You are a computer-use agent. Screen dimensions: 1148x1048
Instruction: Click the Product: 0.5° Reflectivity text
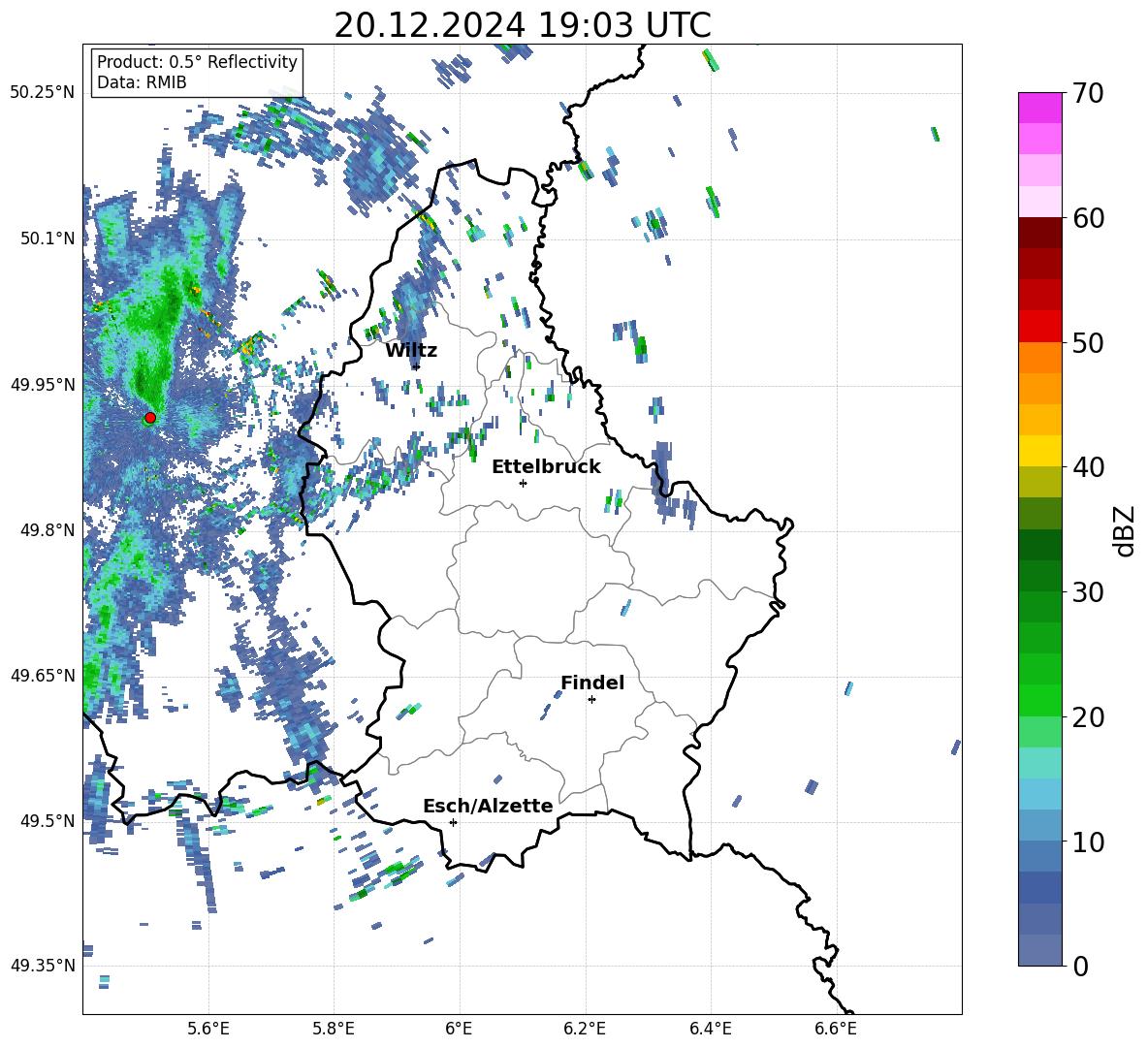(197, 62)
